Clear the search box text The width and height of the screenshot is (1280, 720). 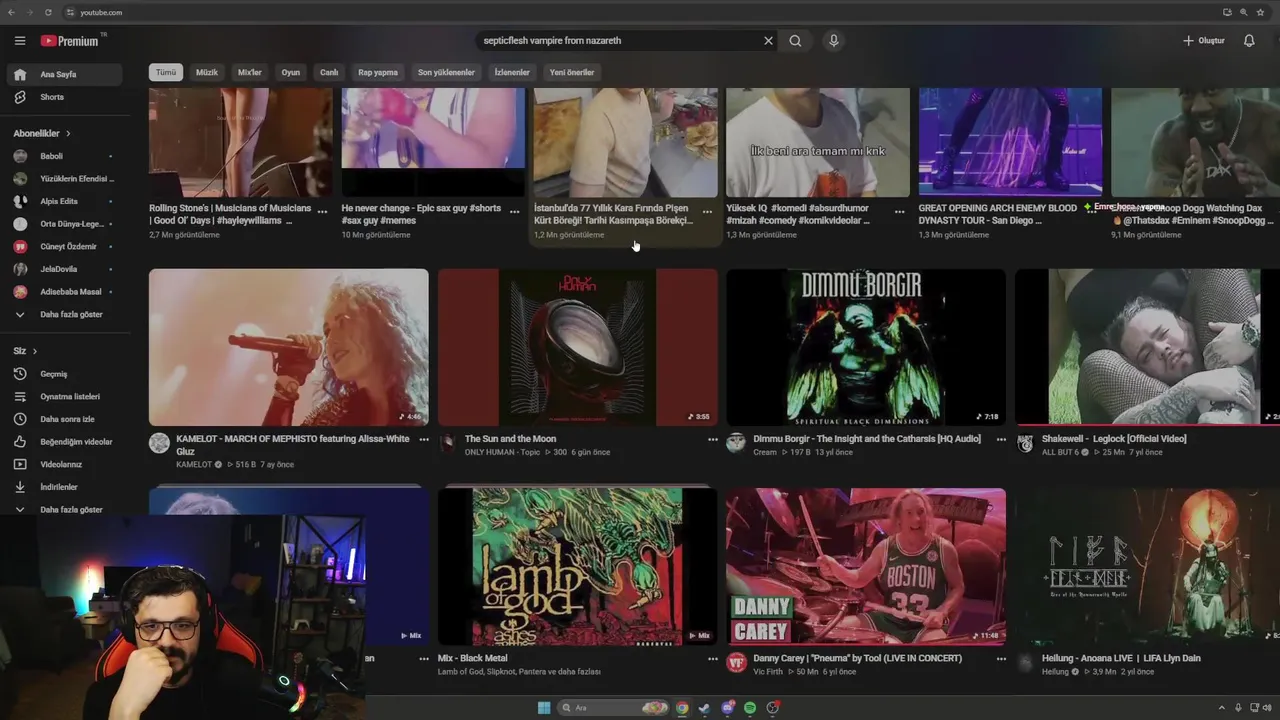[x=768, y=41]
